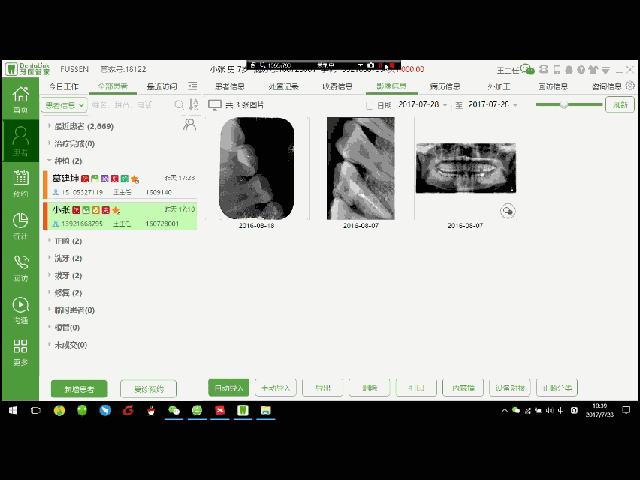
Task: Switch to the 回访信息 tab
Action: tap(553, 87)
